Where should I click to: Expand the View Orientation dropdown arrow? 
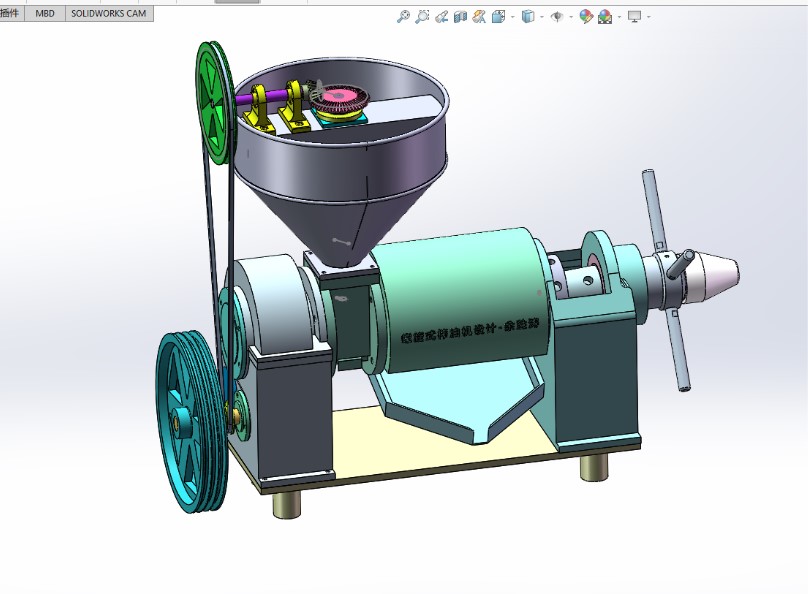512,17
